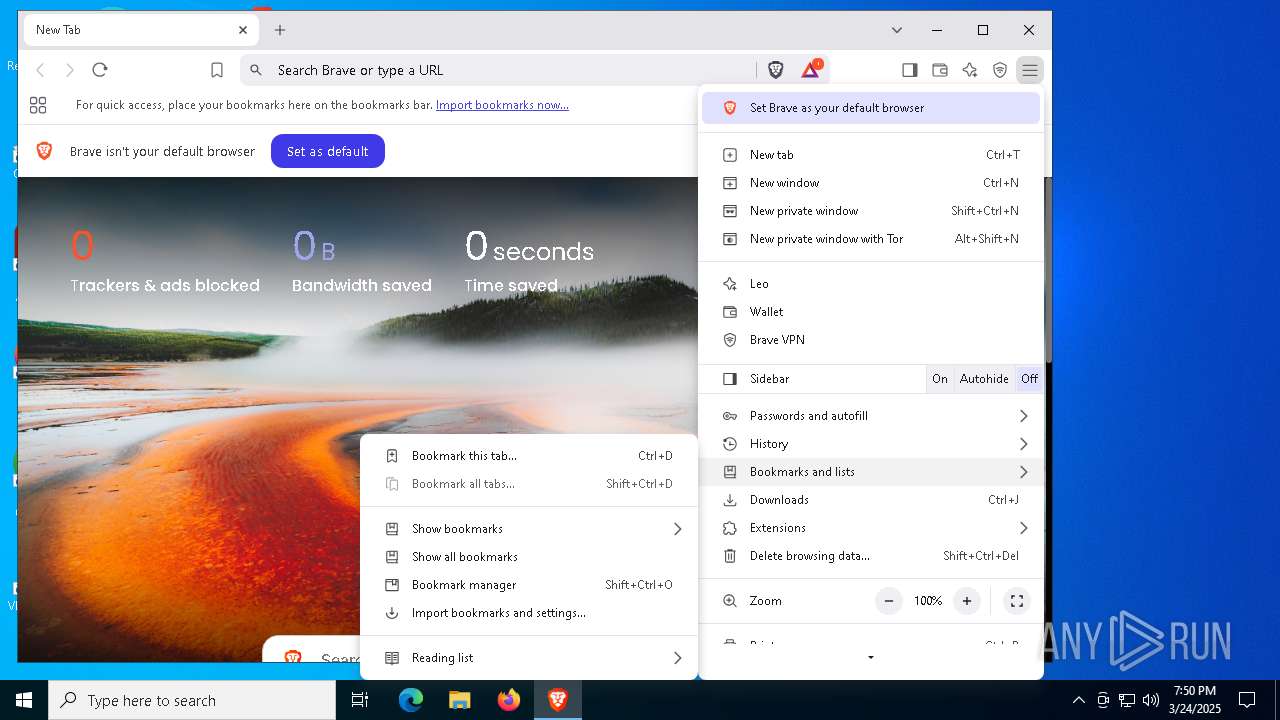Viewport: 1280px width, 720px height.
Task: Click the address bar search field
Action: pyautogui.click(x=498, y=70)
